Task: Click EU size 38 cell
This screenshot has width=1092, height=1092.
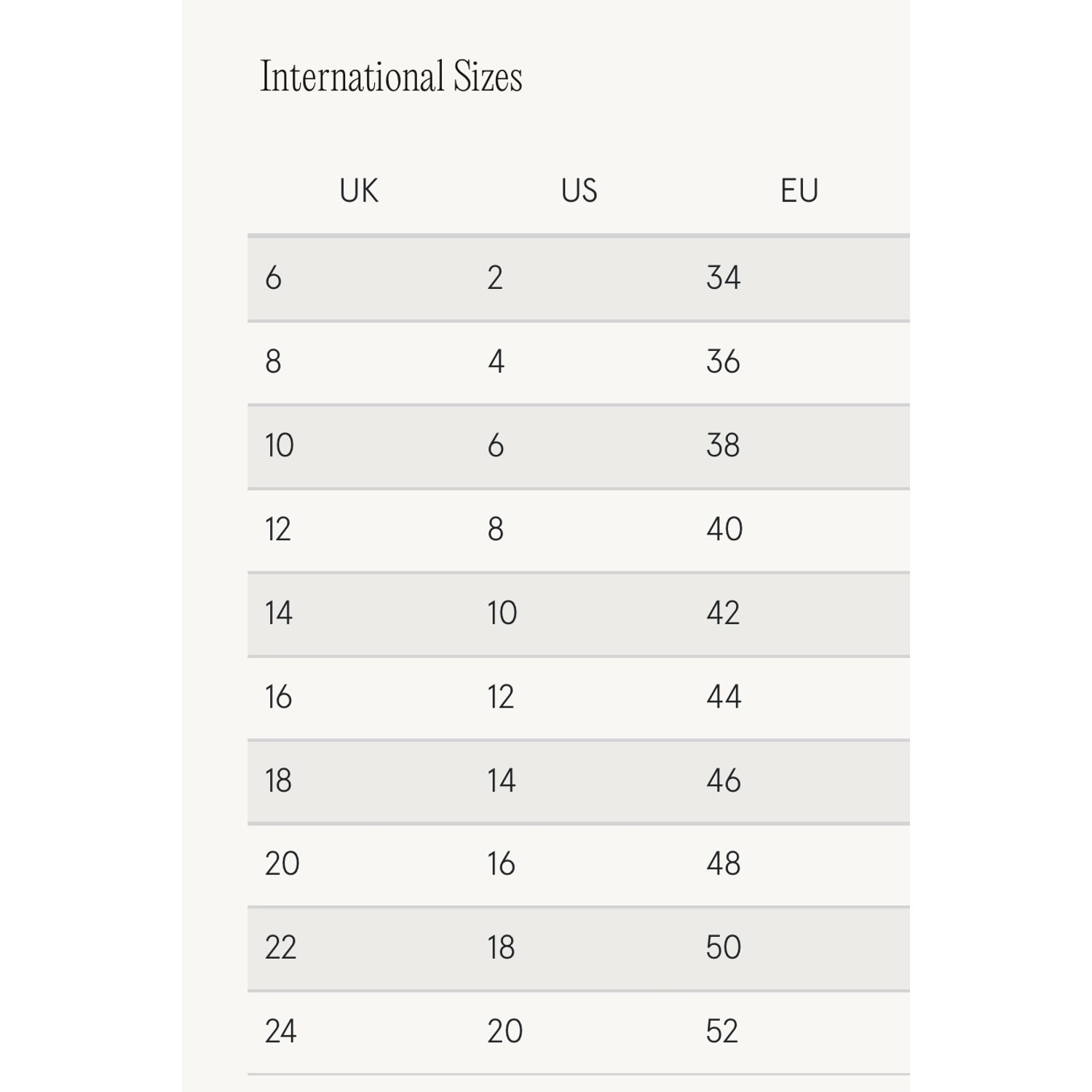Action: [723, 446]
